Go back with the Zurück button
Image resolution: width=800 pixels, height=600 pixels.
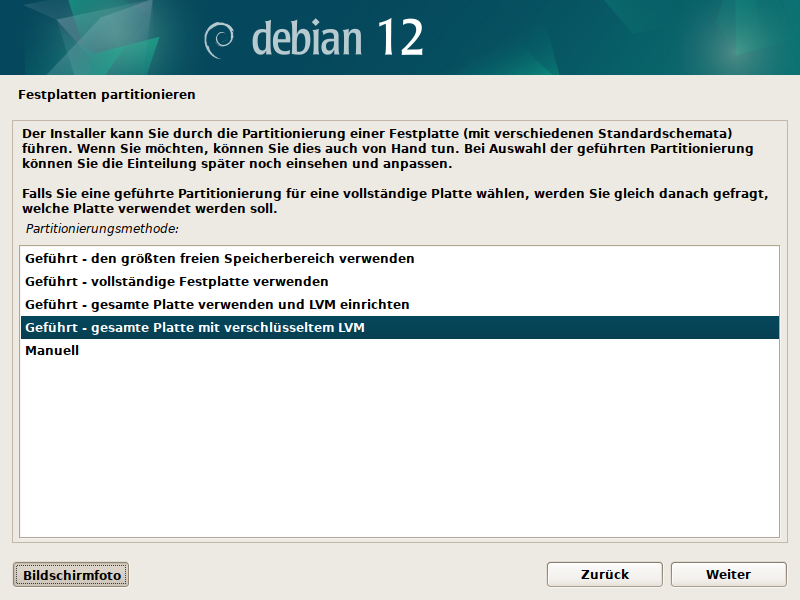click(x=604, y=574)
